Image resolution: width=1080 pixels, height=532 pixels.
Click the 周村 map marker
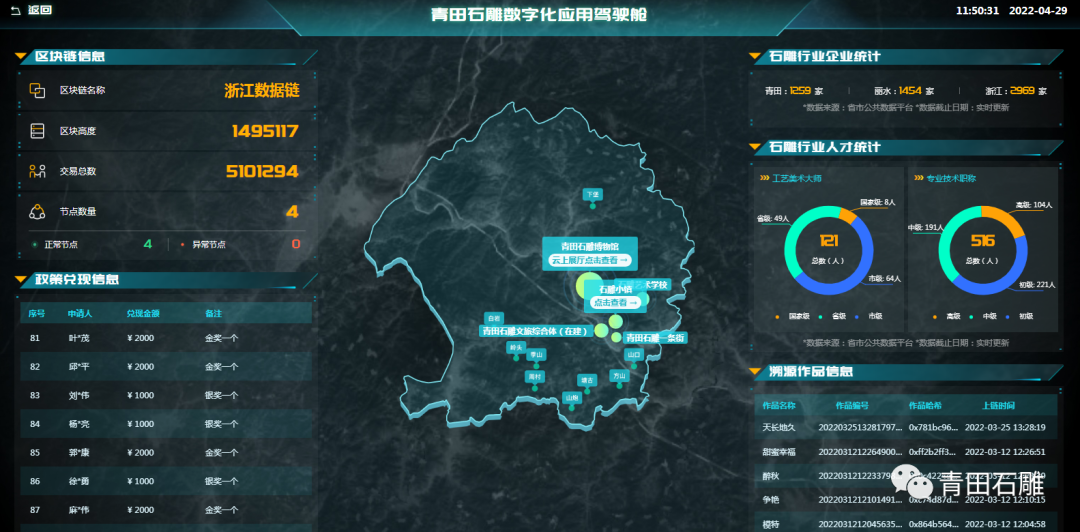point(534,380)
